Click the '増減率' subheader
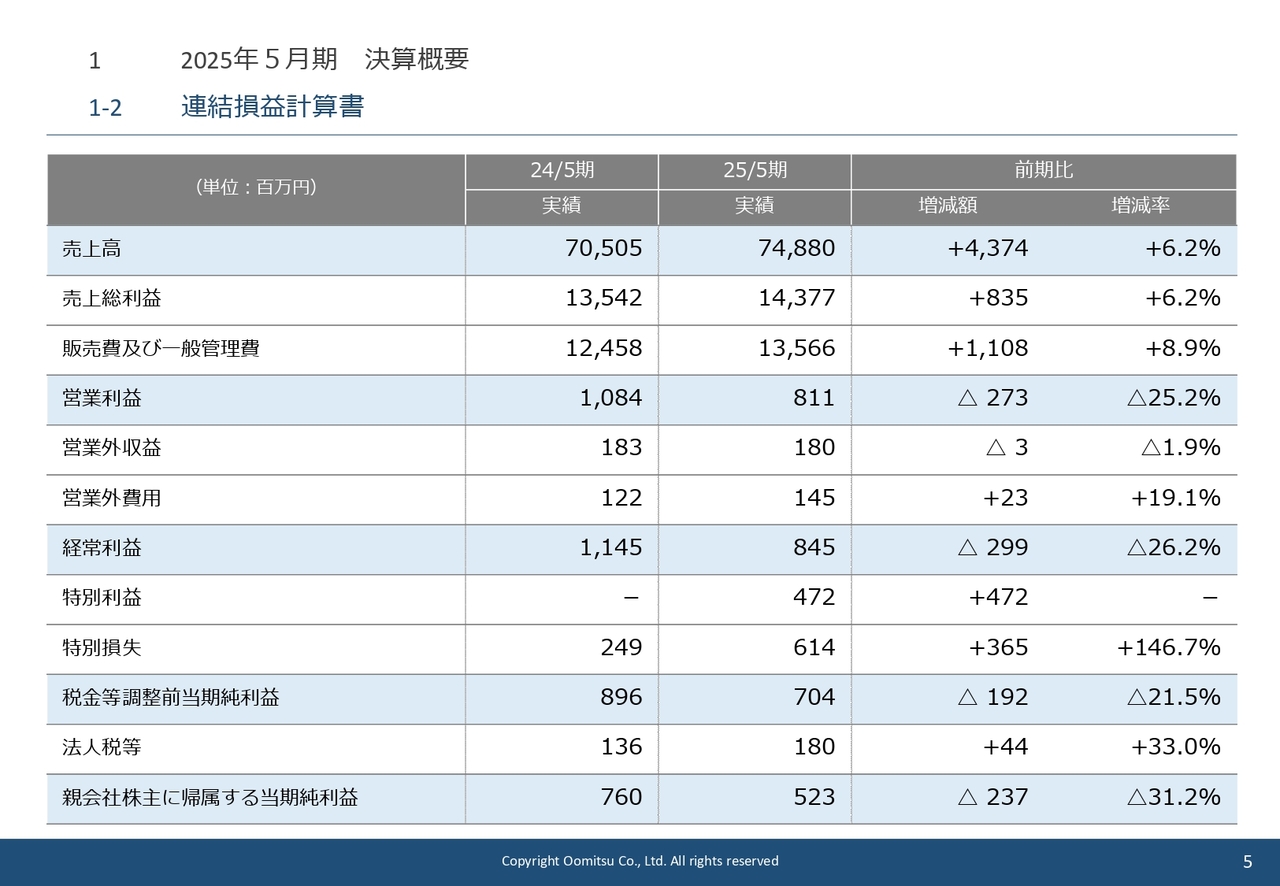This screenshot has width=1280, height=886. [1141, 206]
